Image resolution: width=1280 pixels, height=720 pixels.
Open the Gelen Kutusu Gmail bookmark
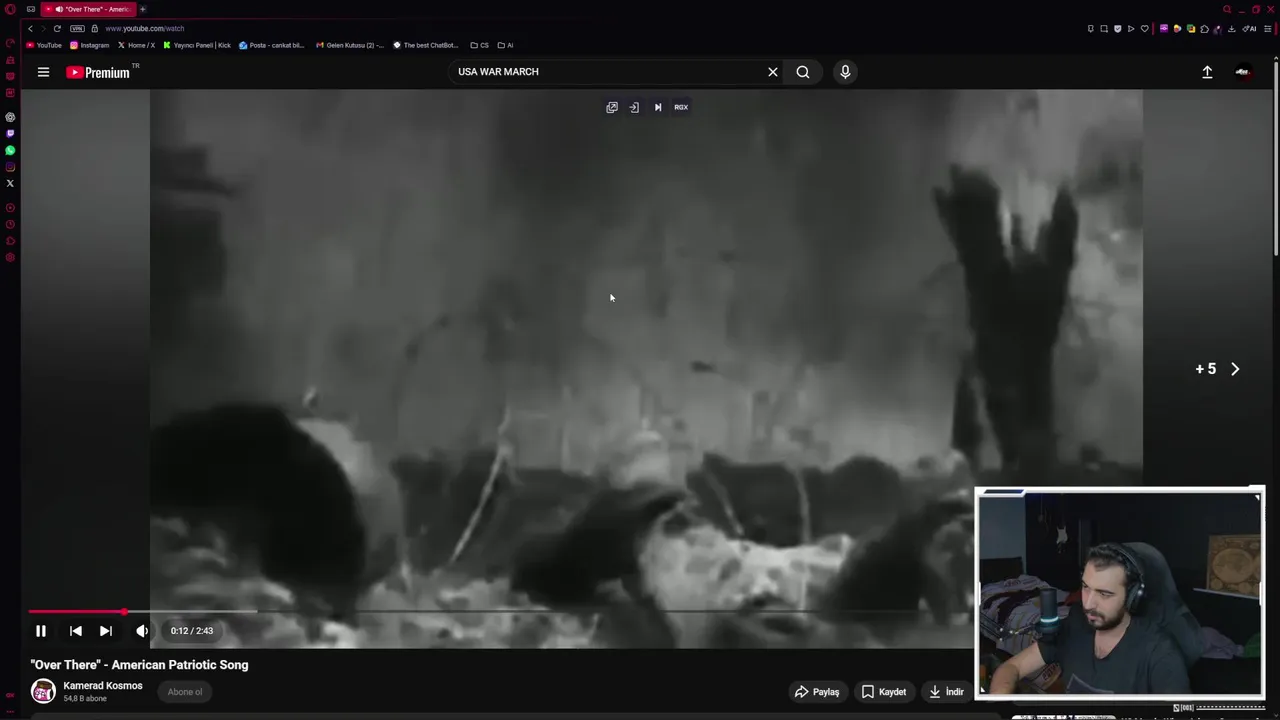350,45
